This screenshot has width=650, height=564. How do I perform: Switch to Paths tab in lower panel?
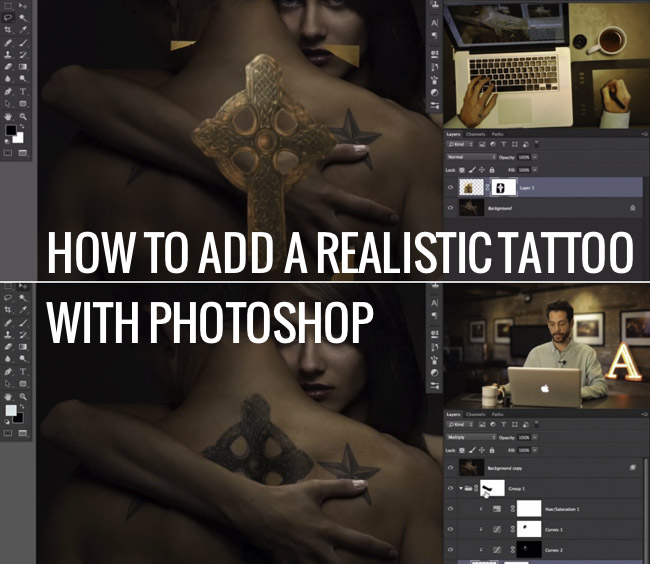tap(497, 414)
